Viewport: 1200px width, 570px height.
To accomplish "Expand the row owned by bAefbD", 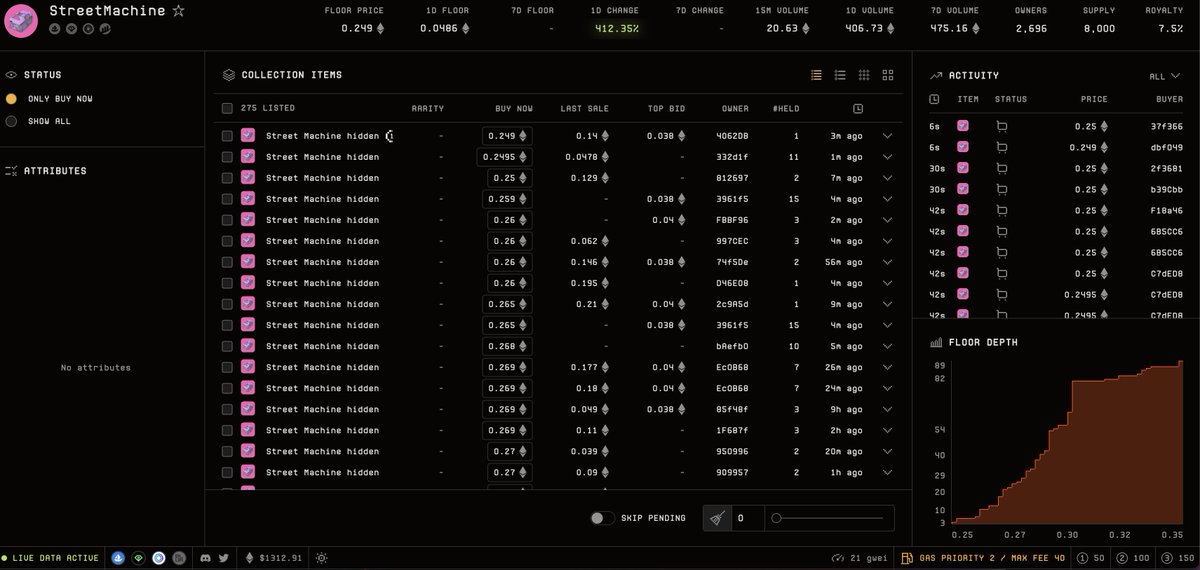I will click(x=887, y=346).
